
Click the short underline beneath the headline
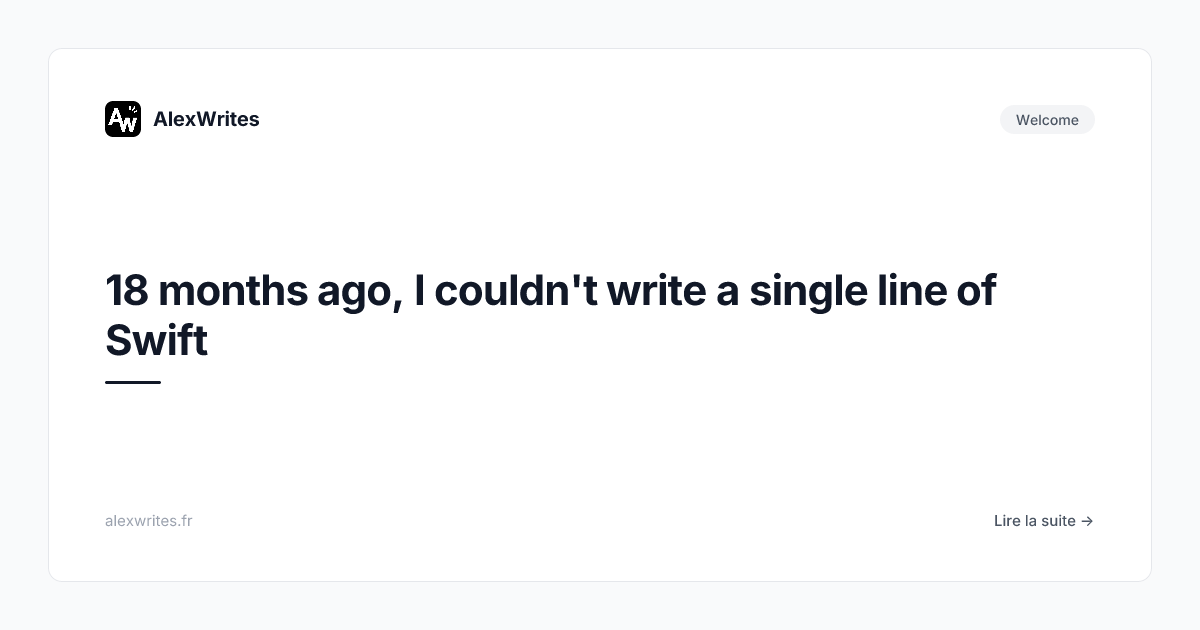[x=133, y=382]
